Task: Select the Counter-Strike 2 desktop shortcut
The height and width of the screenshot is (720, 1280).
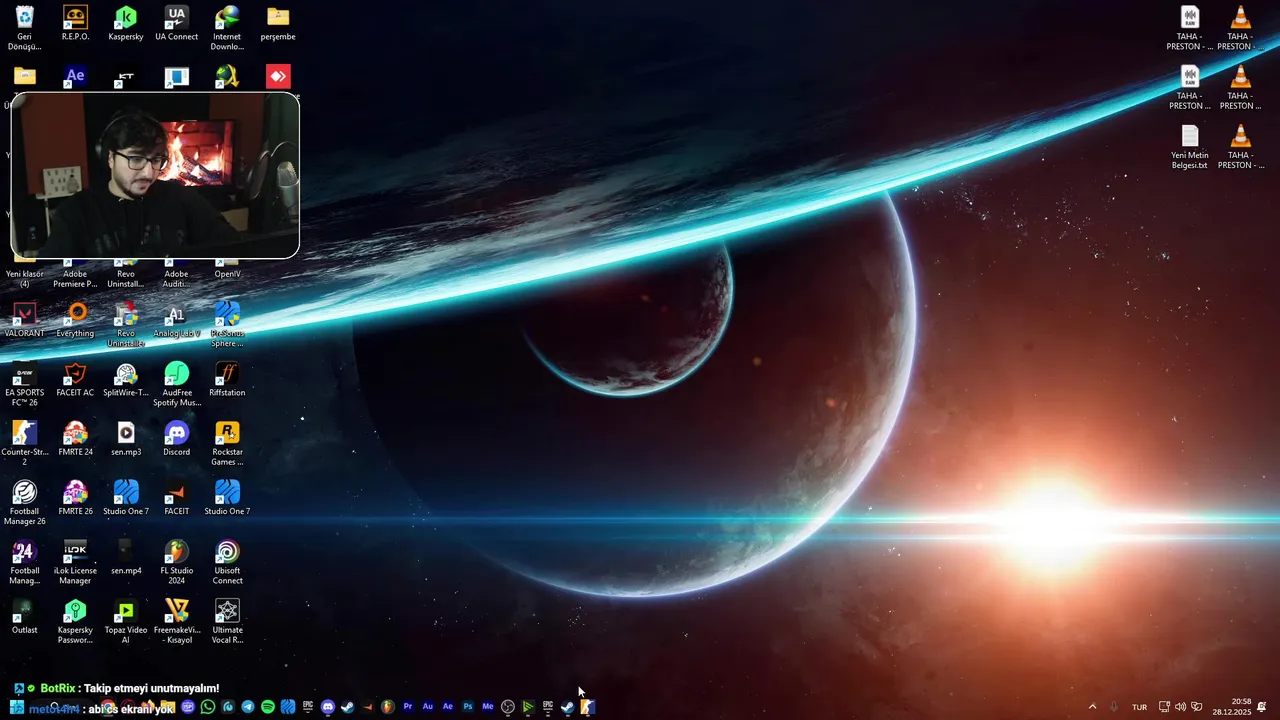Action: click(x=24, y=443)
